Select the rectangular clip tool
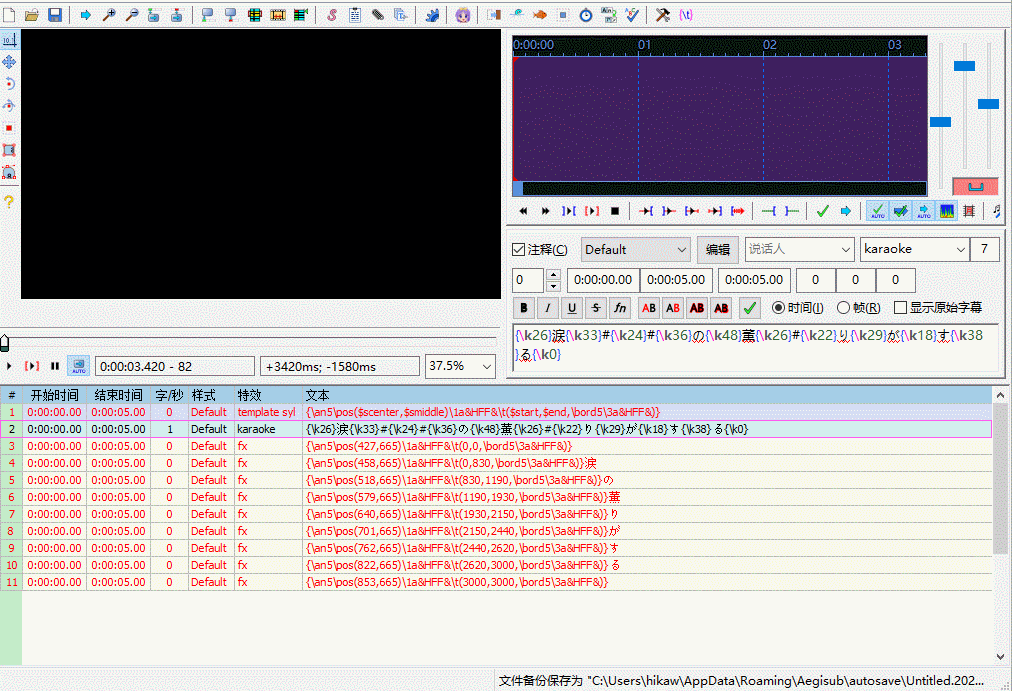 click(9, 150)
